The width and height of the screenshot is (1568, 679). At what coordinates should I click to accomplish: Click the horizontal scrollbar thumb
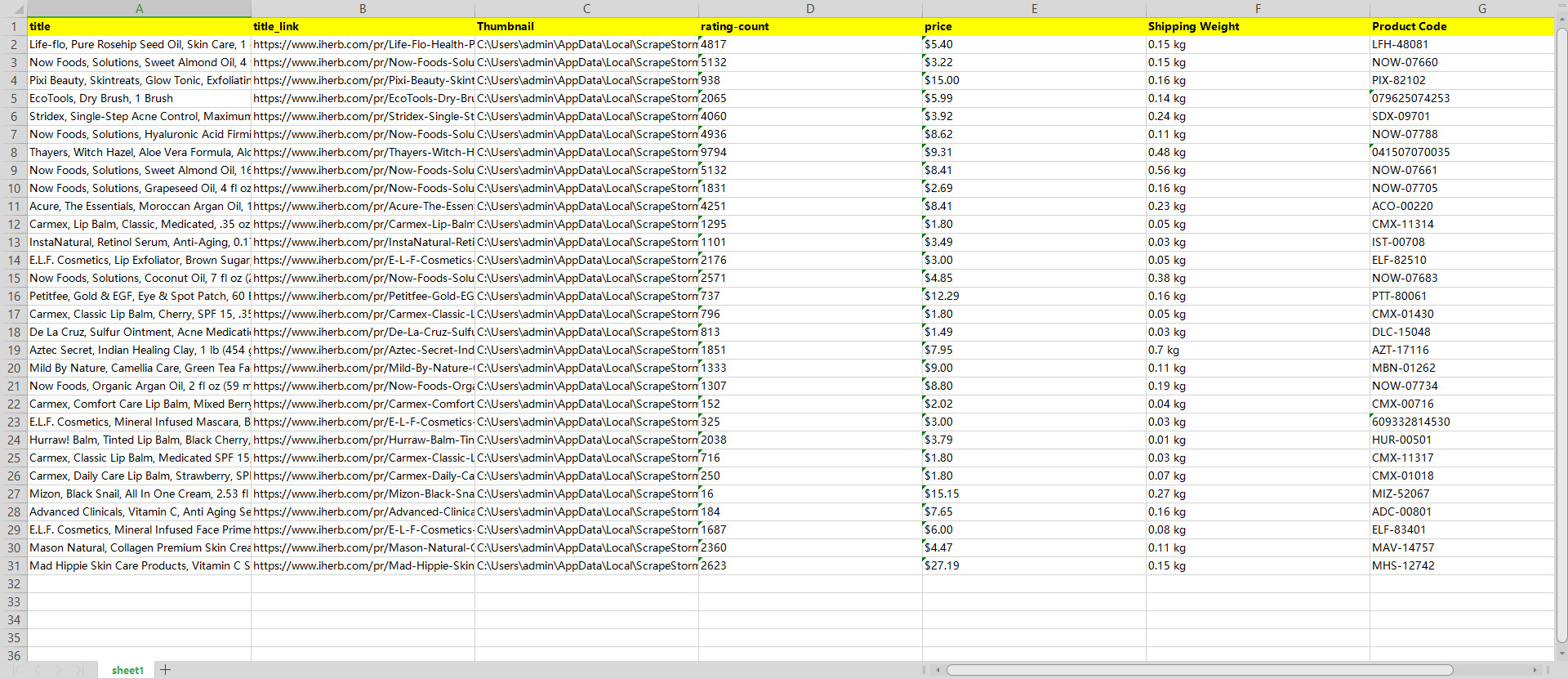(1199, 670)
